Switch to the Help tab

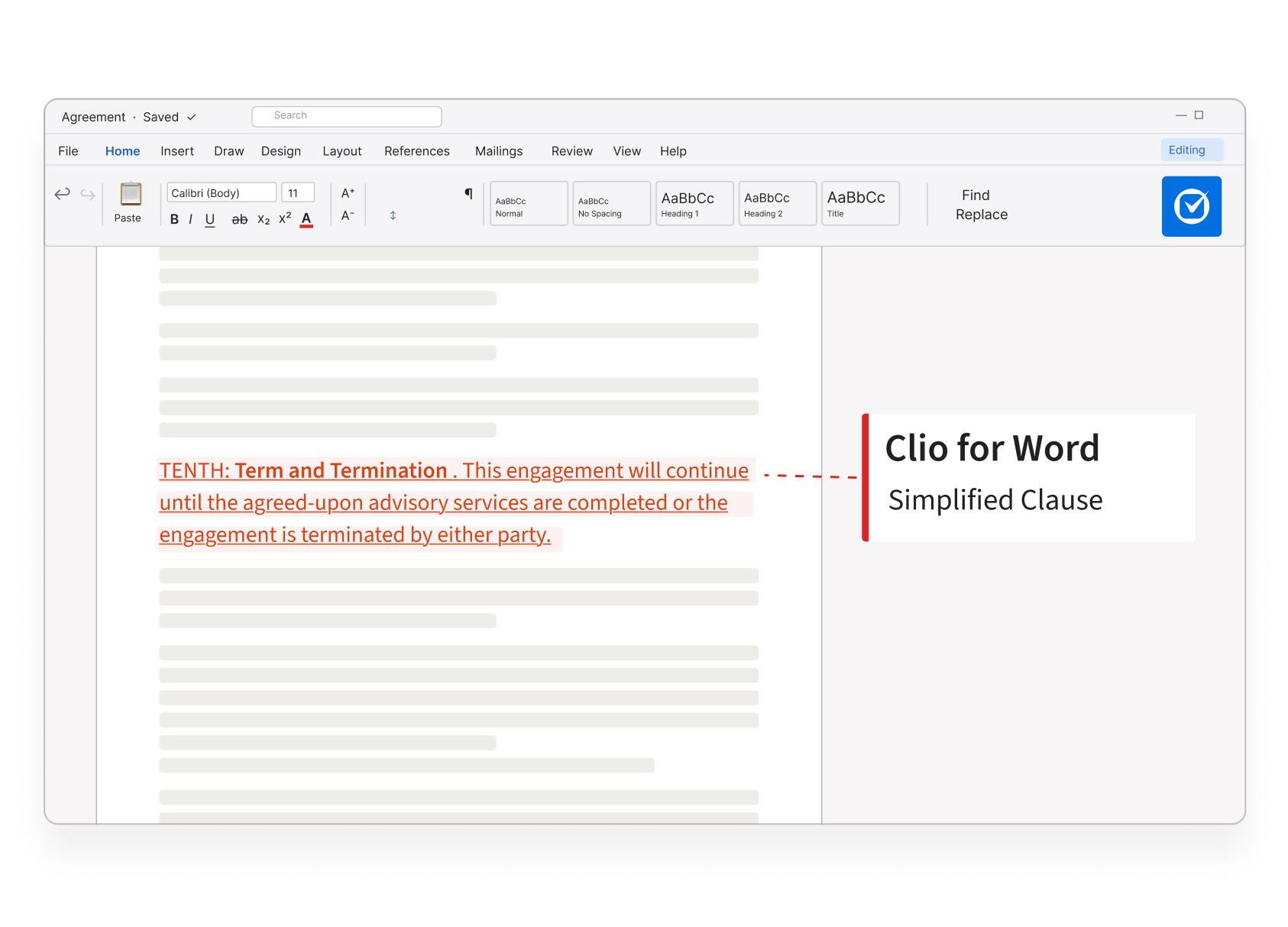(673, 151)
